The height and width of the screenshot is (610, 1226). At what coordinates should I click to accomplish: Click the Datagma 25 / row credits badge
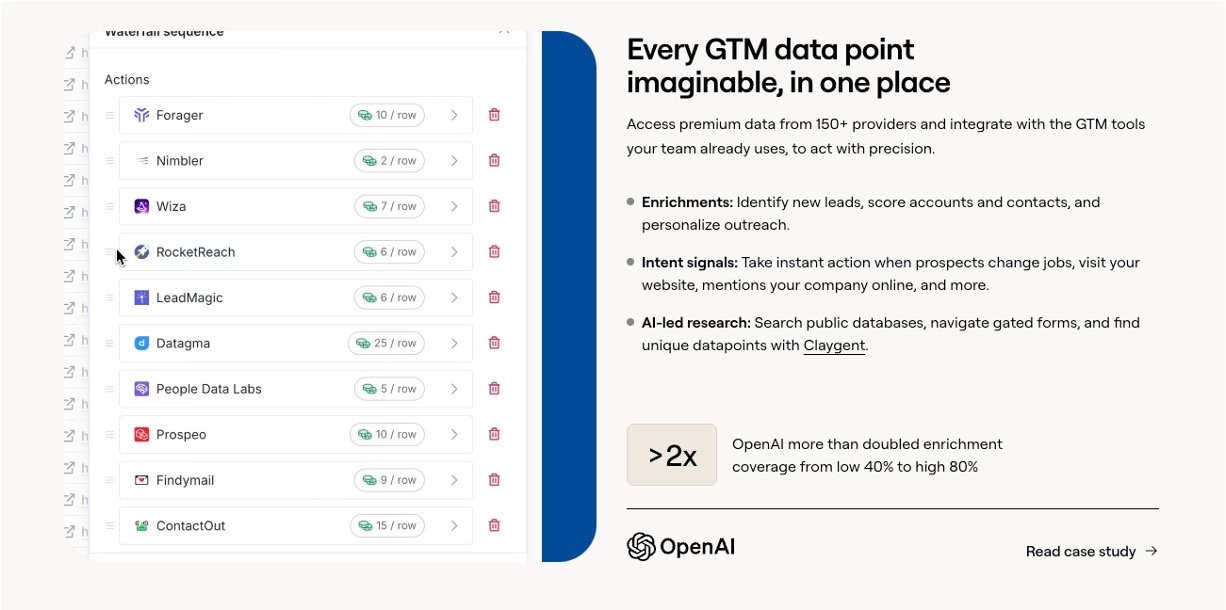(x=386, y=343)
